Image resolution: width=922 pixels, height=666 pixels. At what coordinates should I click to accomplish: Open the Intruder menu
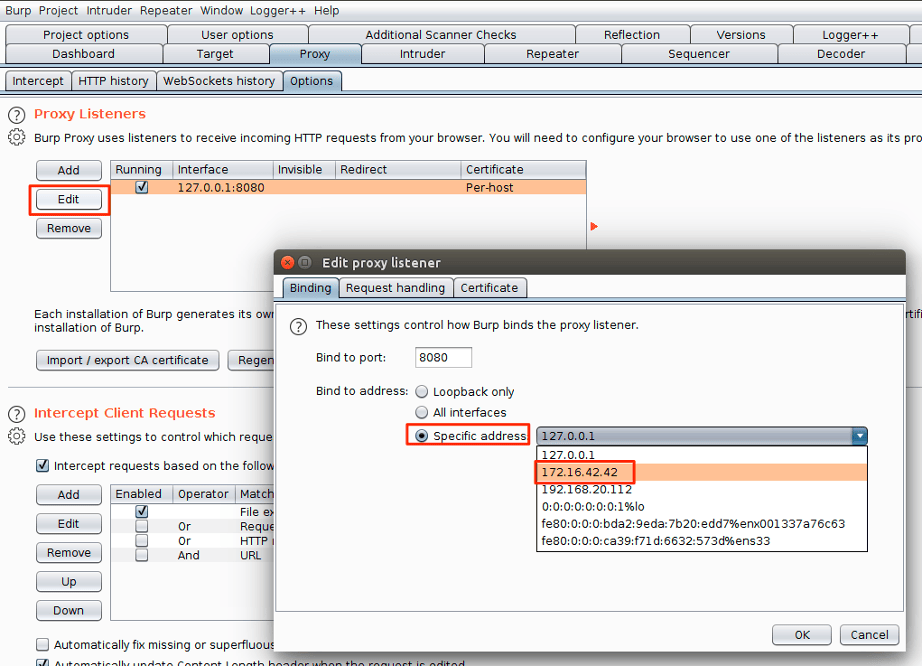[x=109, y=10]
